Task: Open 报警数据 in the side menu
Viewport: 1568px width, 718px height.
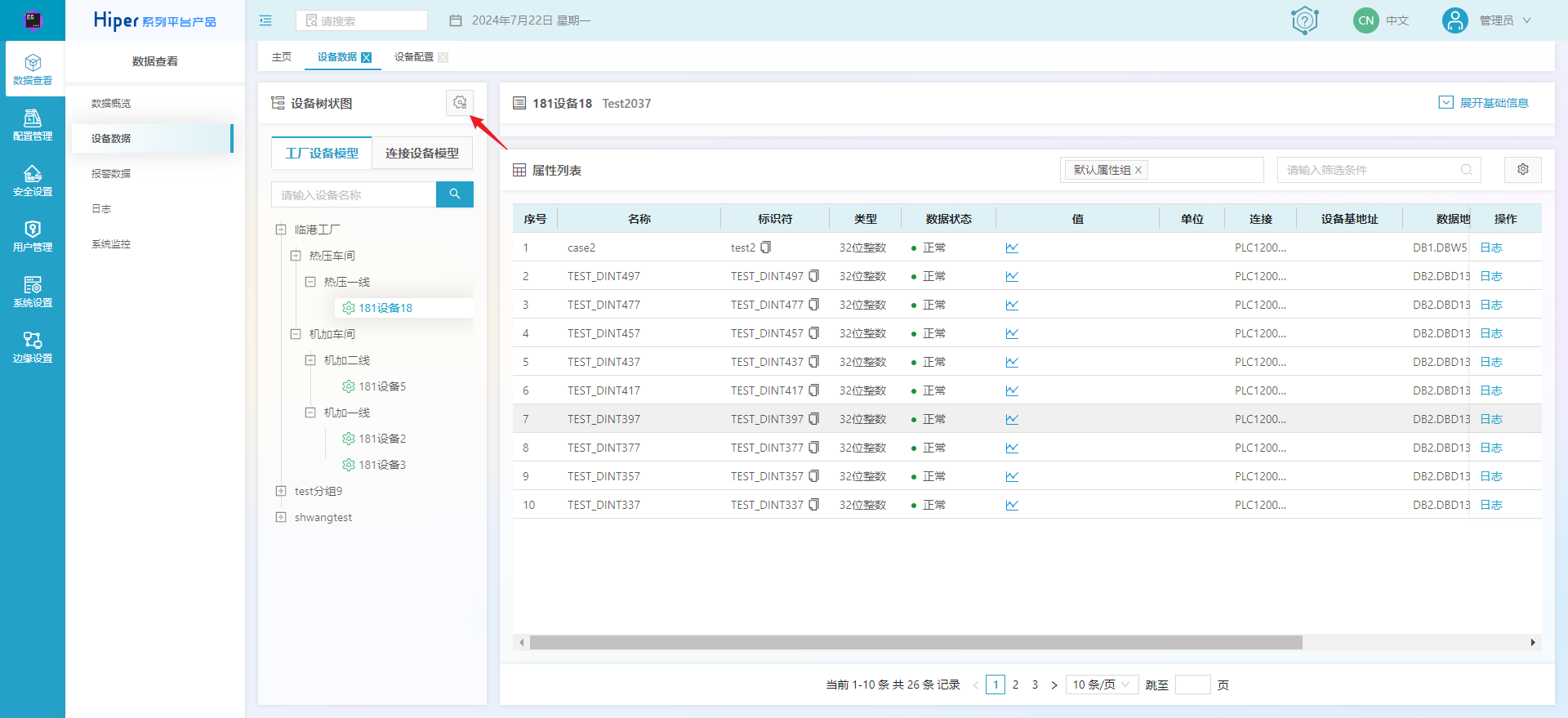Action: tap(111, 173)
